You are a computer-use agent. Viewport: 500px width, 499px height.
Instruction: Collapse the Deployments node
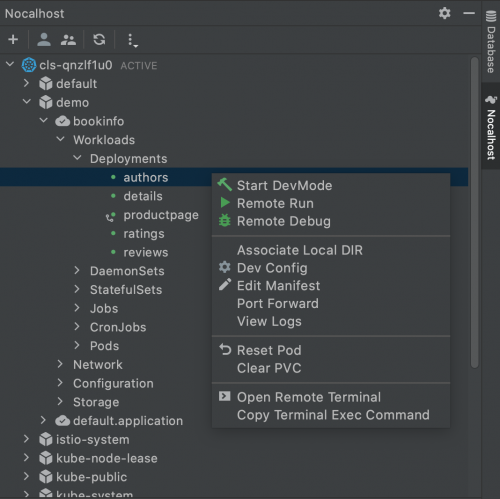[x=77, y=157]
